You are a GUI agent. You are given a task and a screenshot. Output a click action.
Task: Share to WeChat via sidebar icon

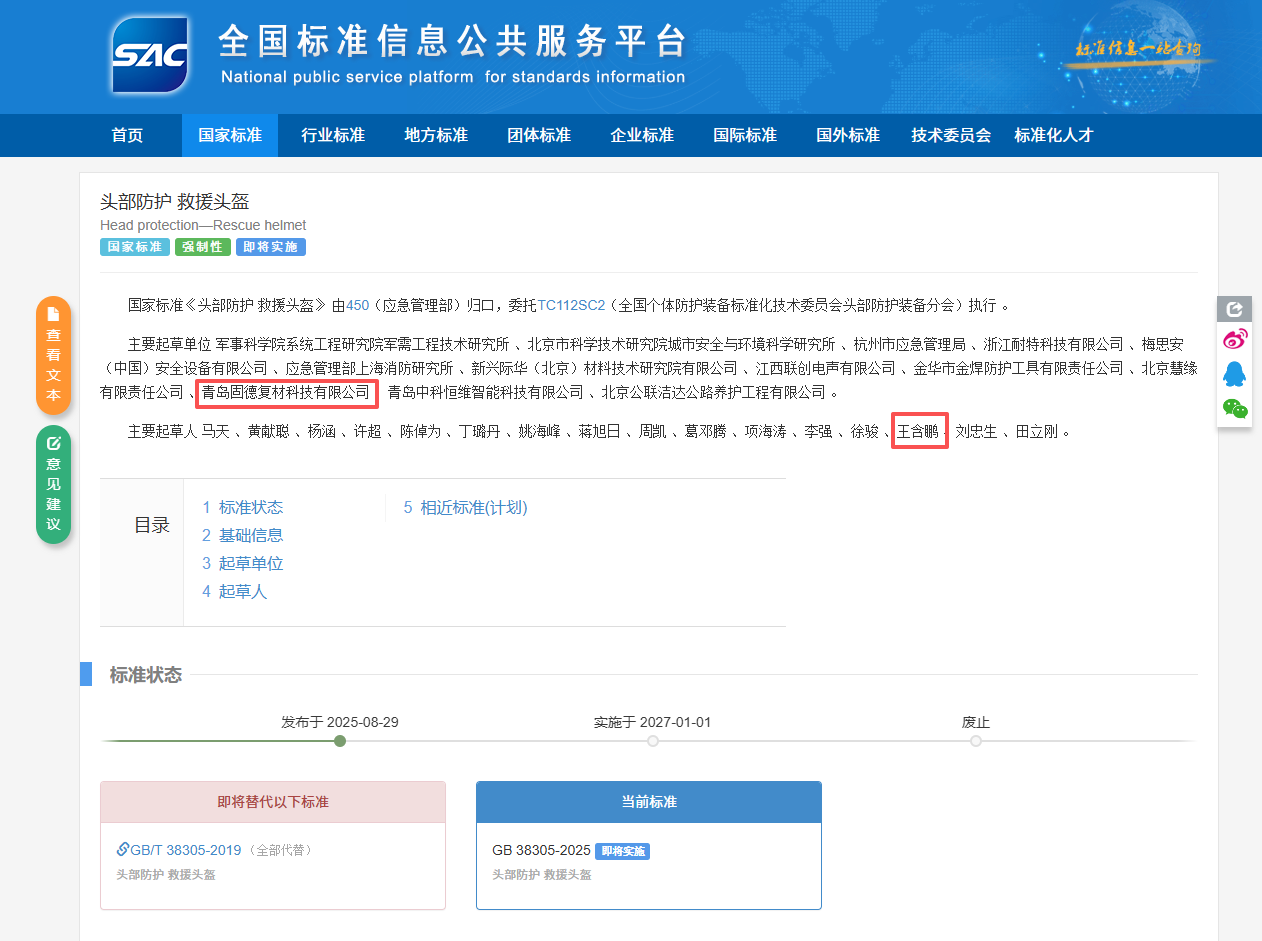point(1235,408)
